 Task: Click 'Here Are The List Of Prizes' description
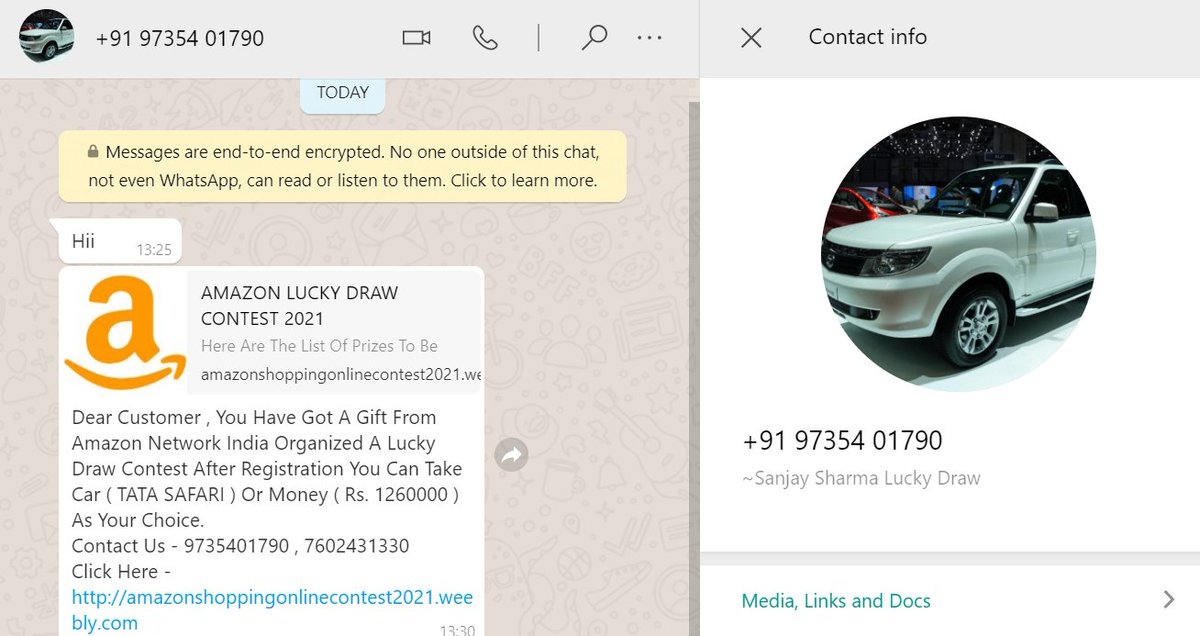(319, 346)
